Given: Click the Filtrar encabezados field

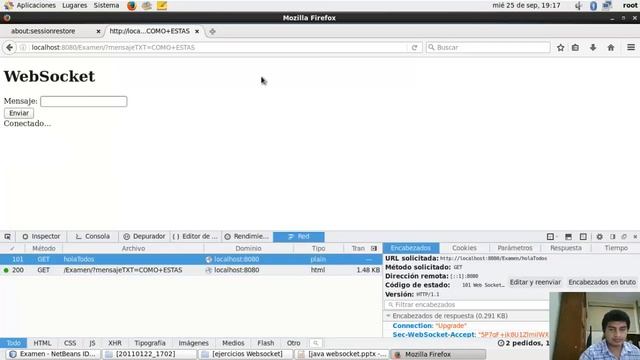Looking at the screenshot, I should tap(467, 304).
